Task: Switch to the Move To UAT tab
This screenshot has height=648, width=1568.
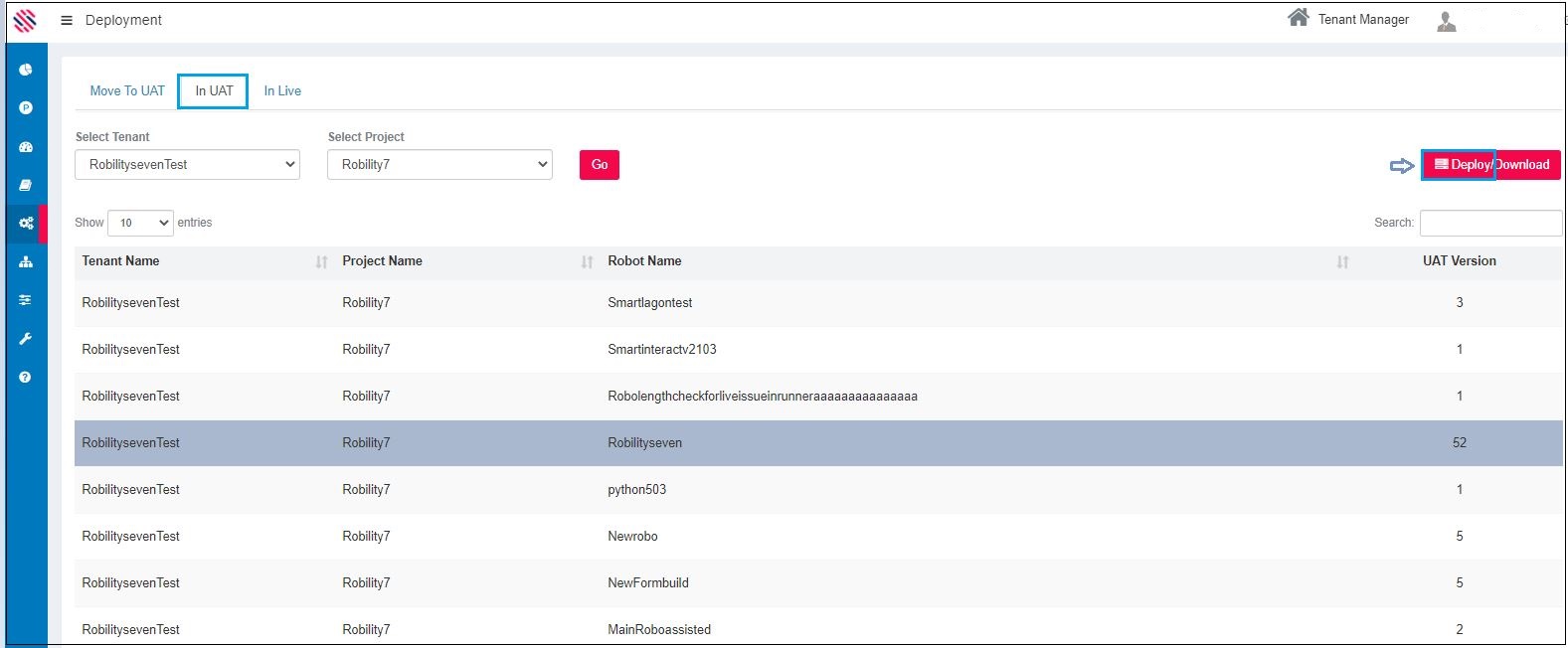Action: coord(127,90)
